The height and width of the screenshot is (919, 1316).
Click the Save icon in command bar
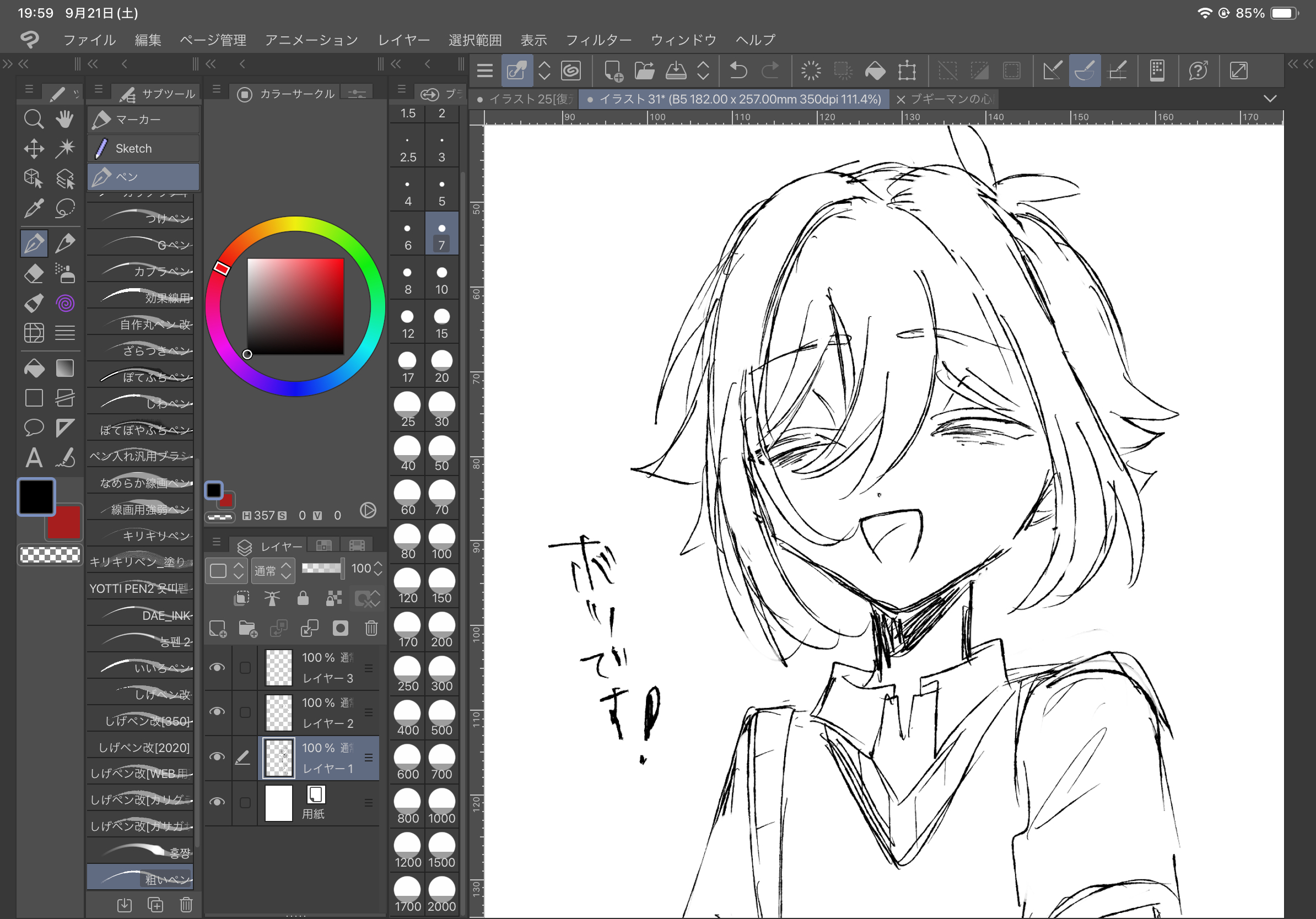(676, 71)
